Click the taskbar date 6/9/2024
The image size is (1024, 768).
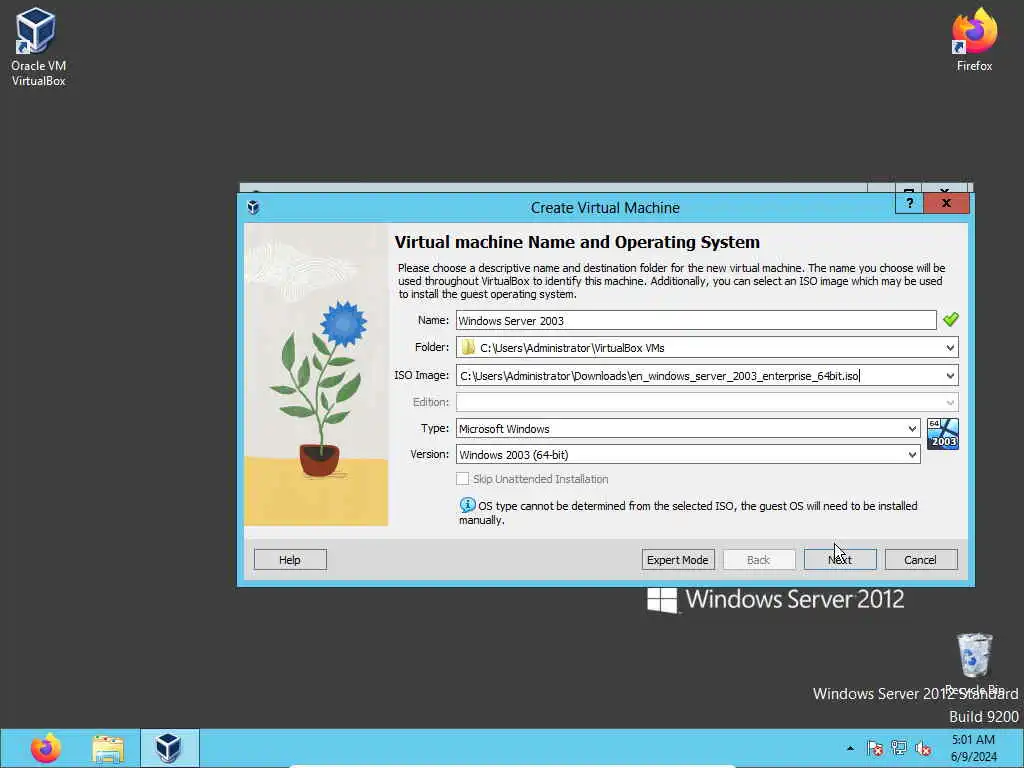pos(974,757)
